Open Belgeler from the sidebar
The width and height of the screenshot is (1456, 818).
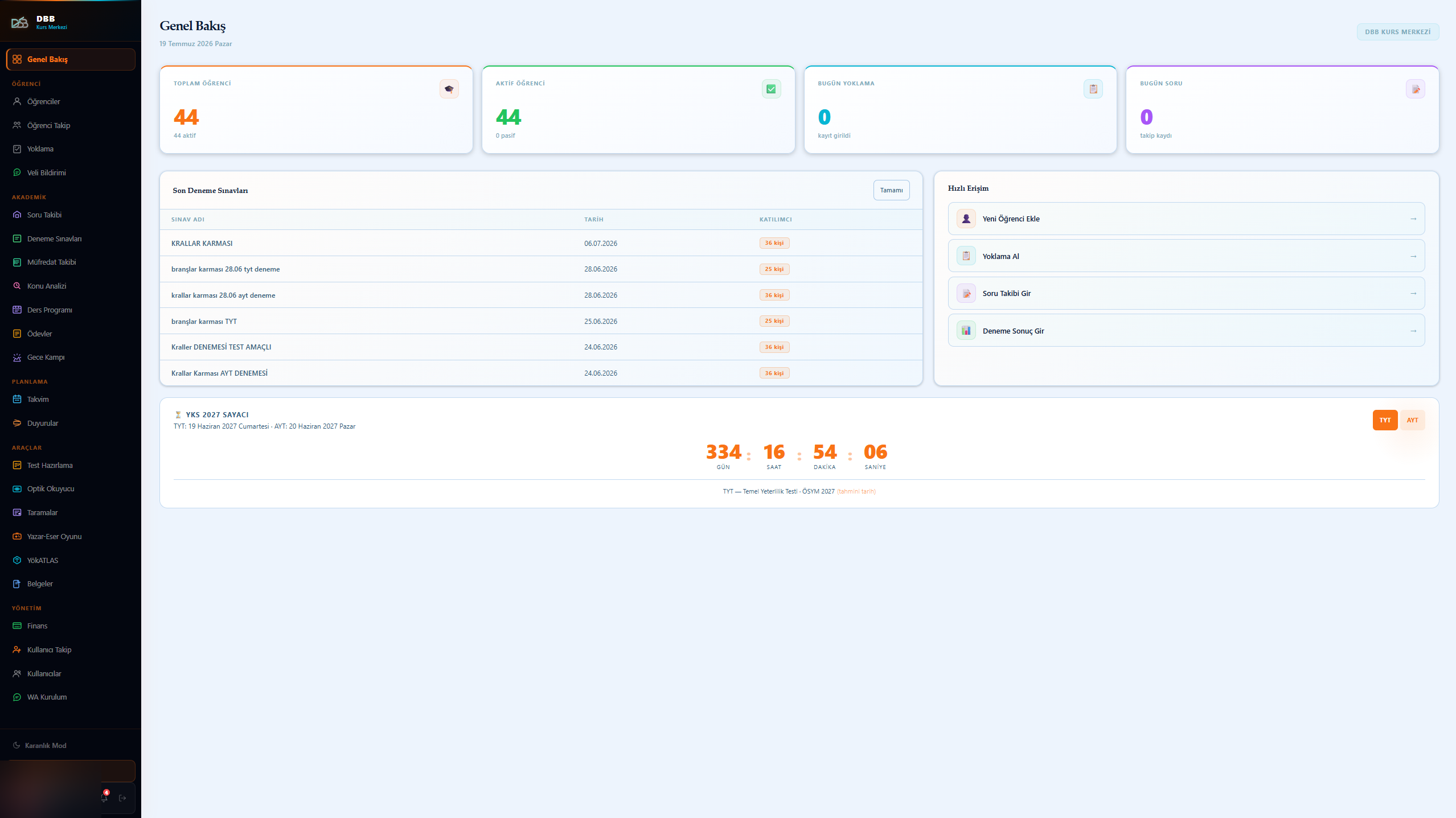point(71,583)
